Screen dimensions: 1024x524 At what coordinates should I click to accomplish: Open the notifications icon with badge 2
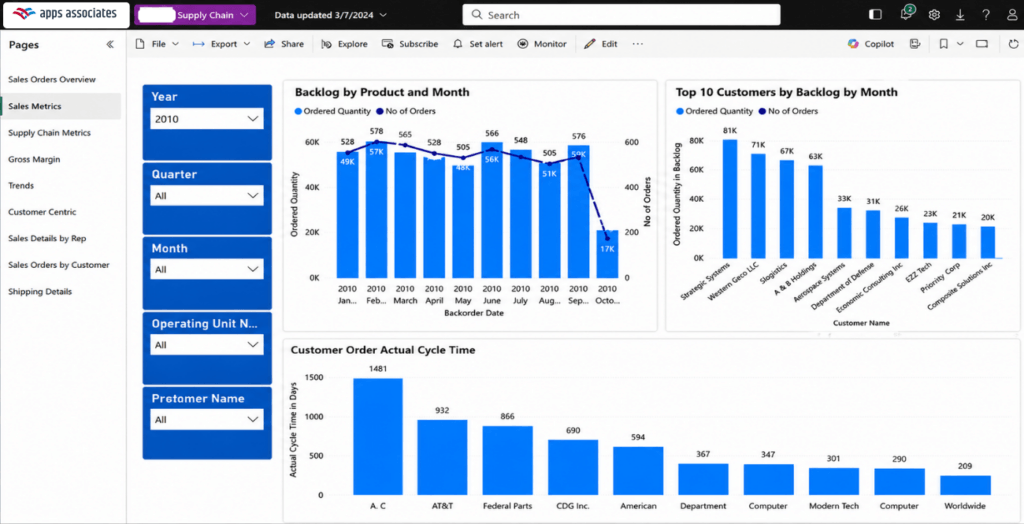click(x=906, y=14)
